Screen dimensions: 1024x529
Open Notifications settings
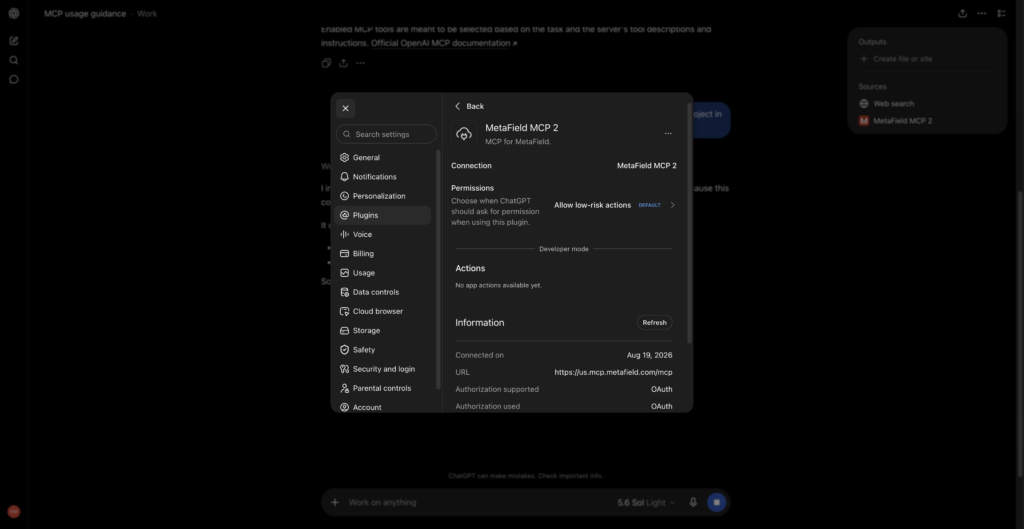[382, 176]
